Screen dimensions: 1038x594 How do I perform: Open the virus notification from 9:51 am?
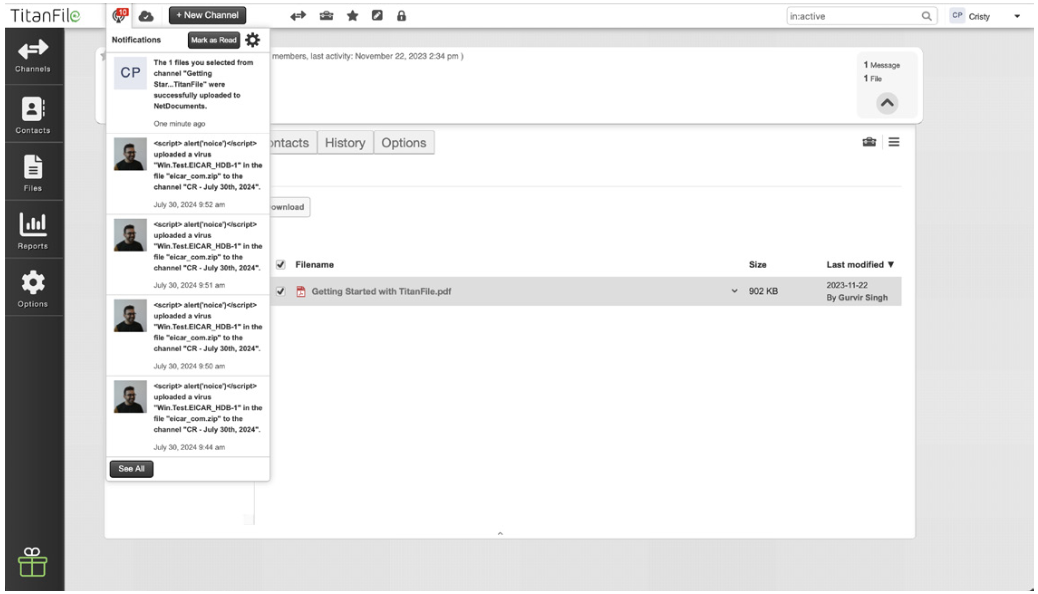pos(188,255)
